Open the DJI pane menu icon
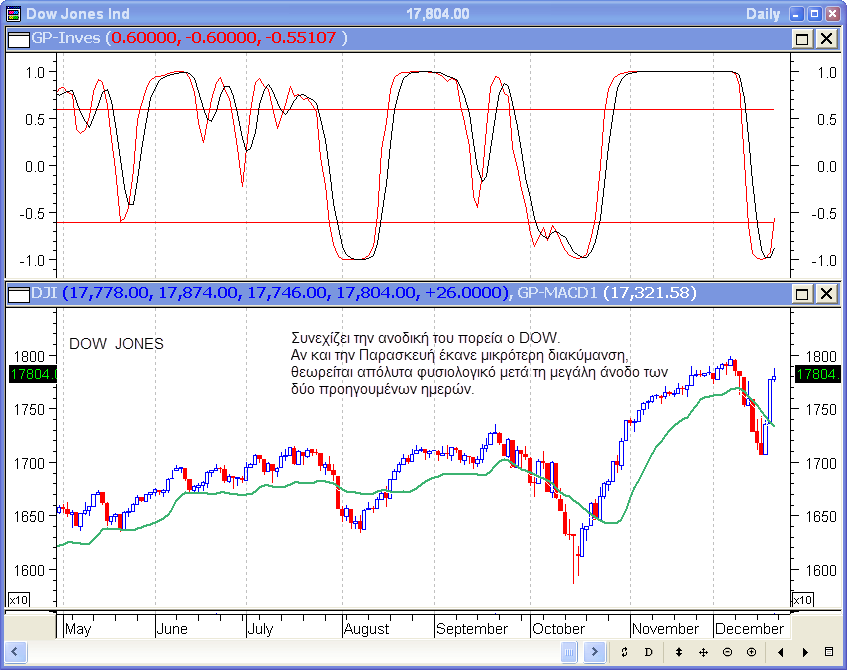The image size is (847, 670). tap(18, 293)
